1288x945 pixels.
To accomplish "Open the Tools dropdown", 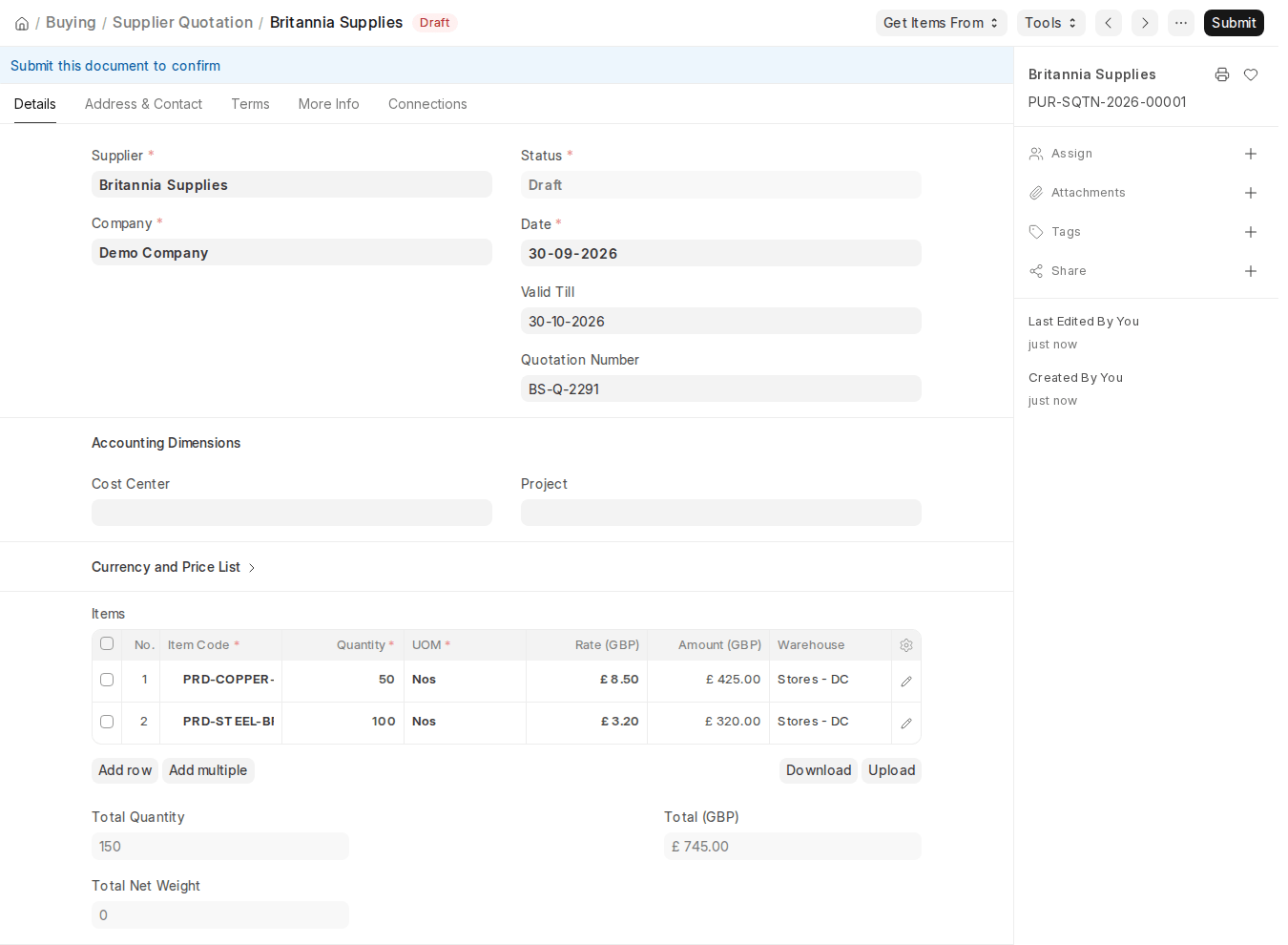I will (1051, 23).
